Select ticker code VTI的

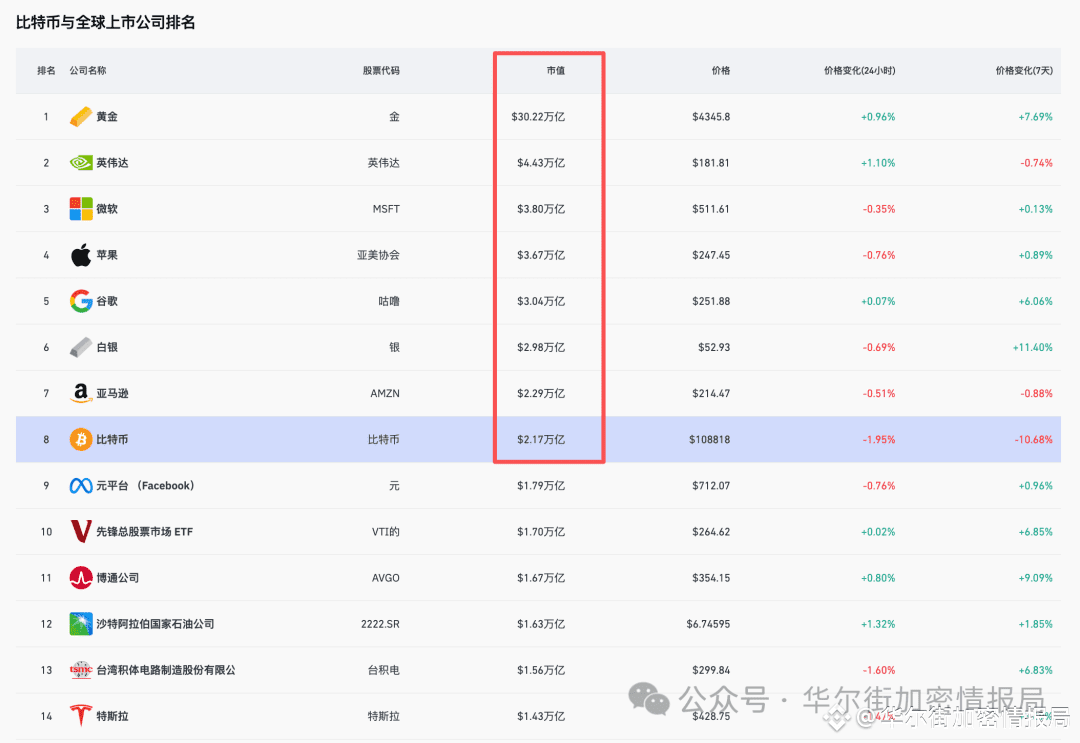click(x=386, y=532)
